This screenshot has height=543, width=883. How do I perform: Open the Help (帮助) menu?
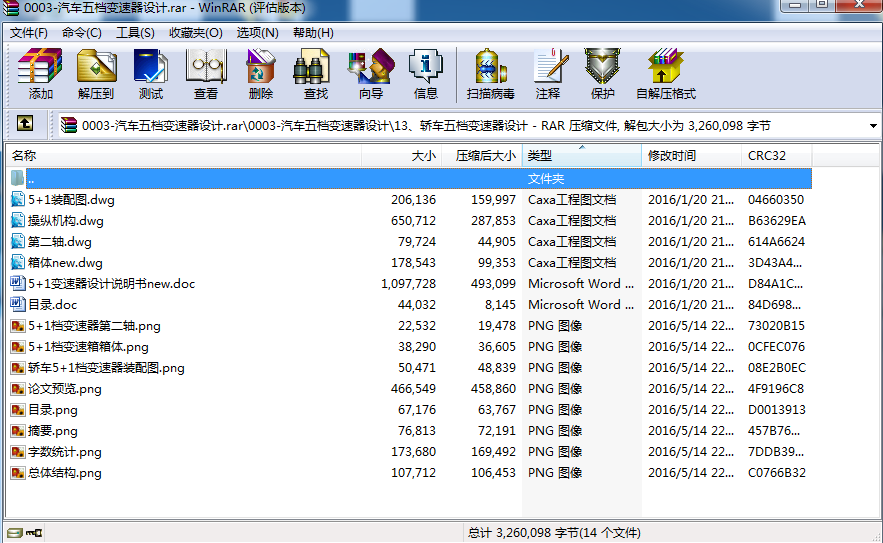tap(313, 33)
